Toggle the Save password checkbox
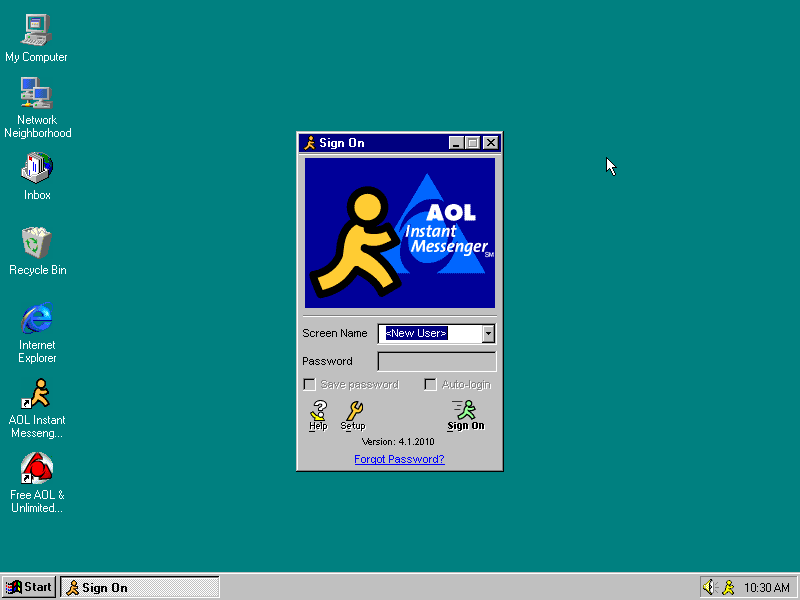Viewport: 800px width, 600px height. pos(309,384)
